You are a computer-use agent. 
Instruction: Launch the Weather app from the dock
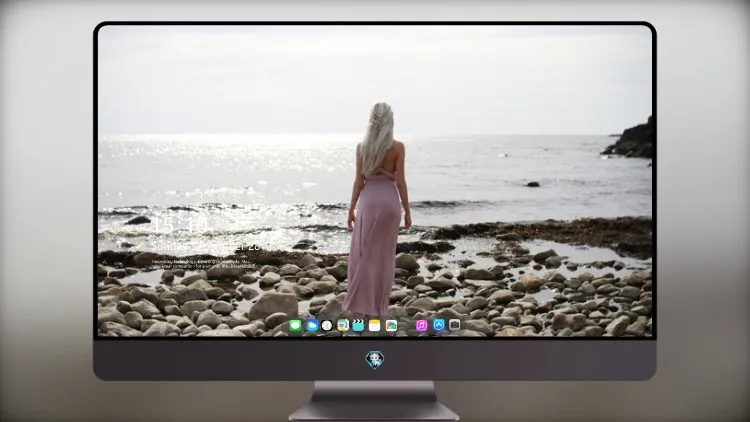[311, 325]
